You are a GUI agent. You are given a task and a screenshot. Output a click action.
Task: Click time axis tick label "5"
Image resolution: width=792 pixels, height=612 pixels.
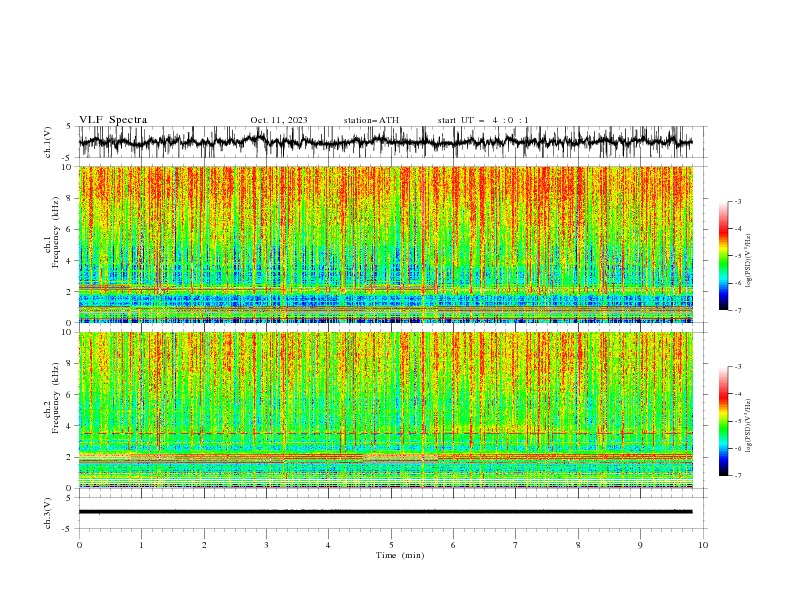391,545
